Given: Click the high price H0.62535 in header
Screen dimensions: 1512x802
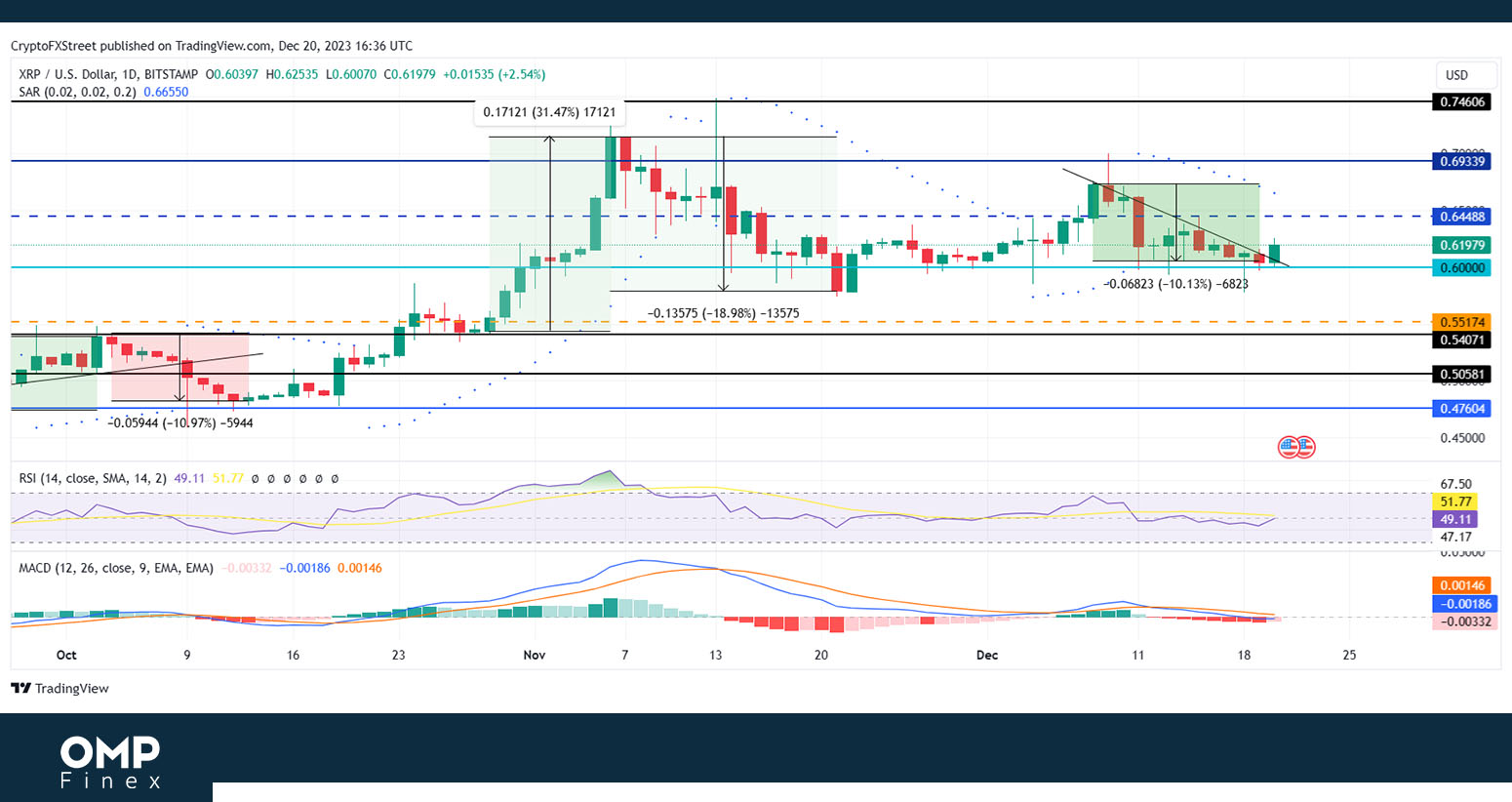Looking at the screenshot, I should click(291, 74).
